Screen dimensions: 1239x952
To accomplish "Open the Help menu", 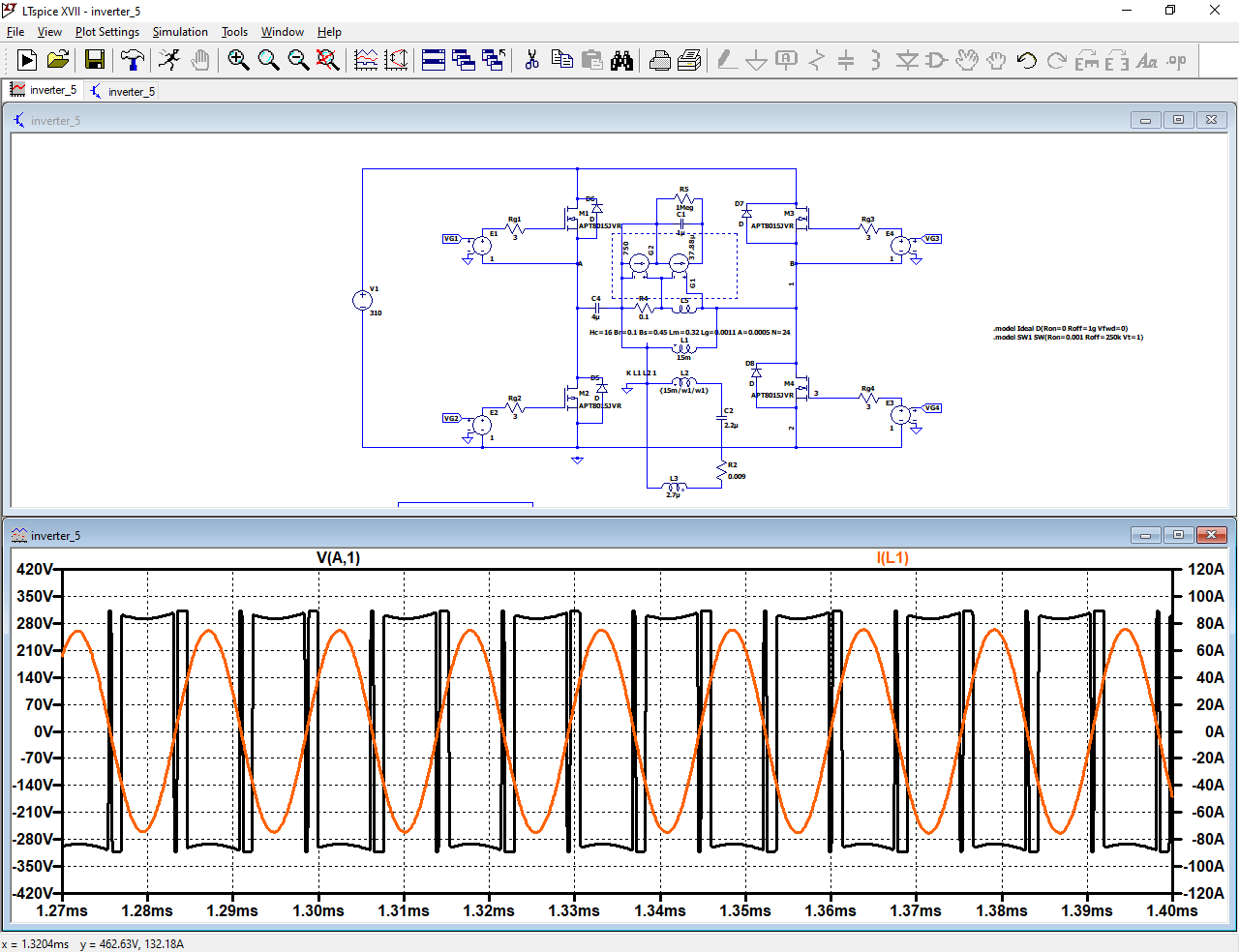I will tap(329, 32).
